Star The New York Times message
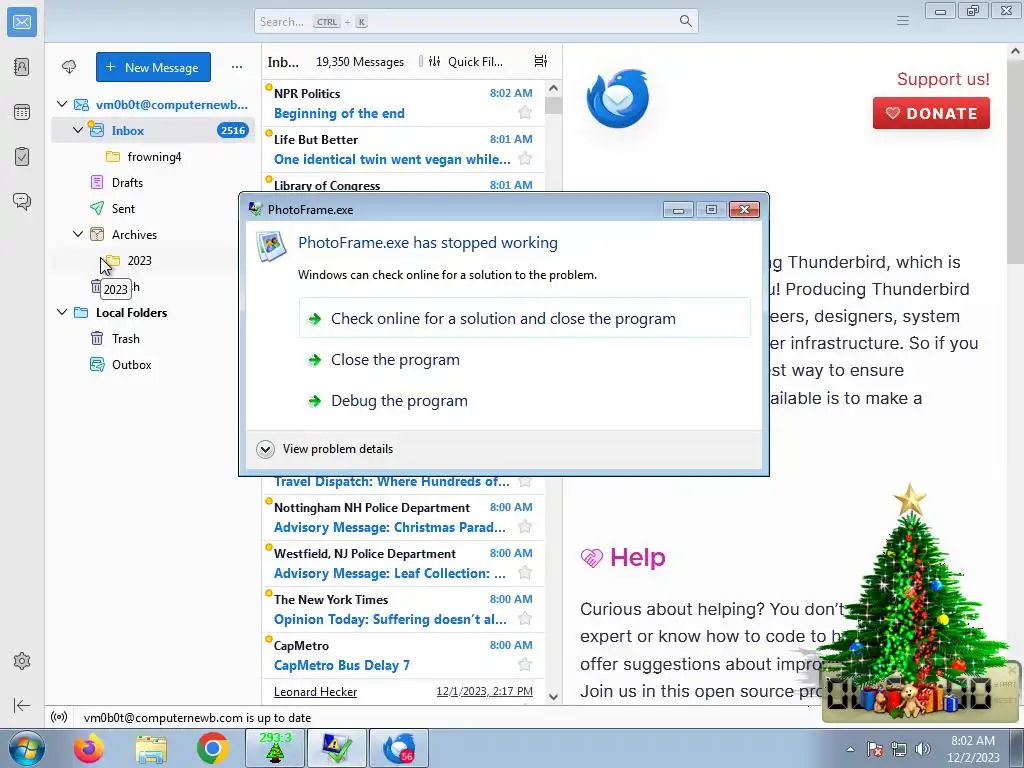Image resolution: width=1024 pixels, height=768 pixels. coord(524,618)
